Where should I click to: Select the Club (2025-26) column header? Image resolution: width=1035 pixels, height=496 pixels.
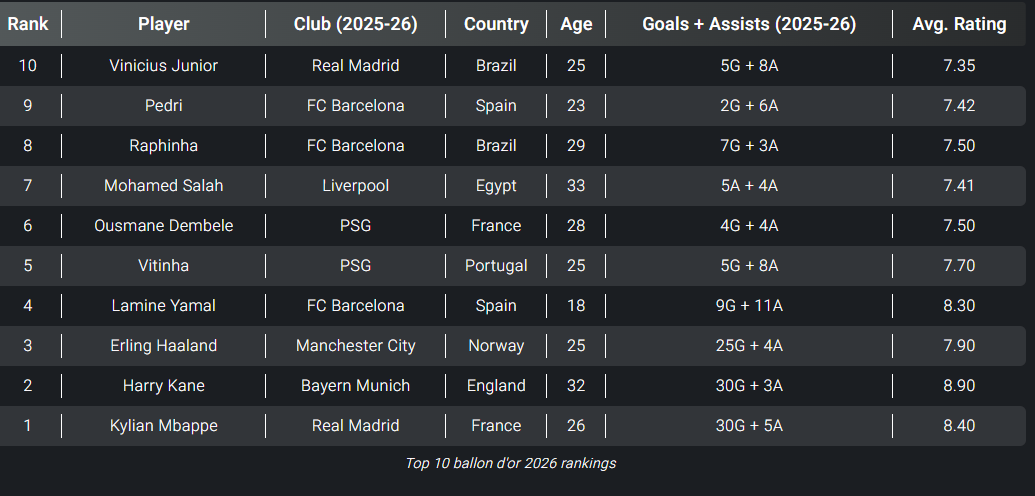(x=355, y=24)
